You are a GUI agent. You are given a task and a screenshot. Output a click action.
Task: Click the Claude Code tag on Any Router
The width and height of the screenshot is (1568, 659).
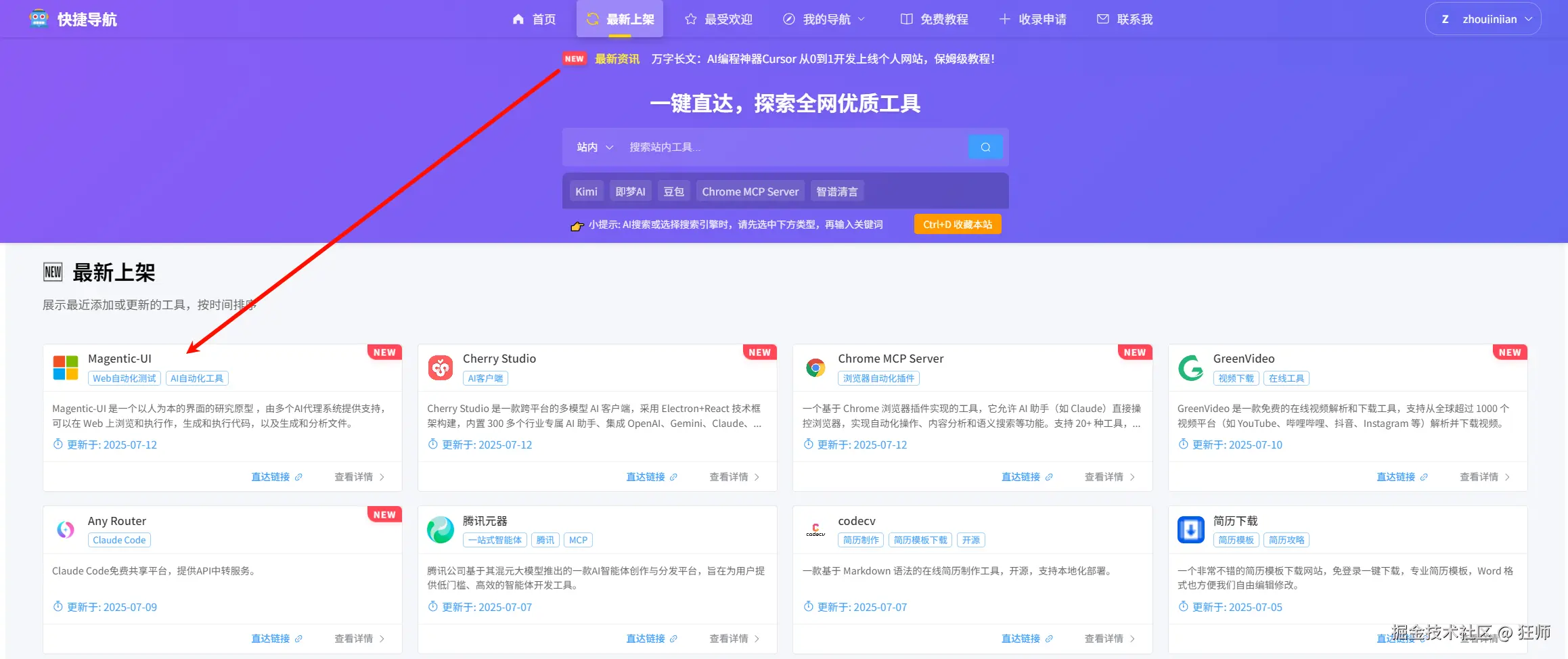(119, 540)
